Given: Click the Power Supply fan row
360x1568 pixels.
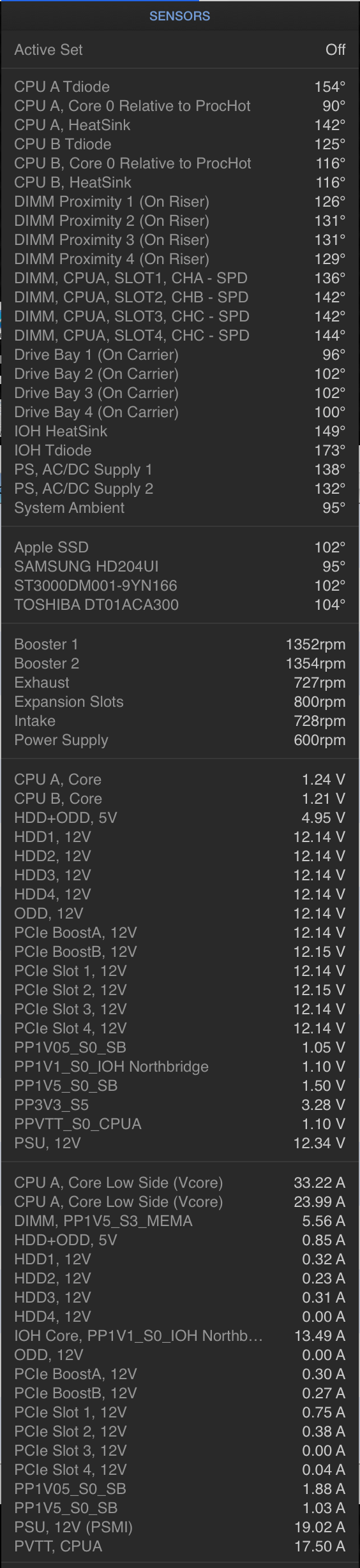Looking at the screenshot, I should [x=180, y=740].
